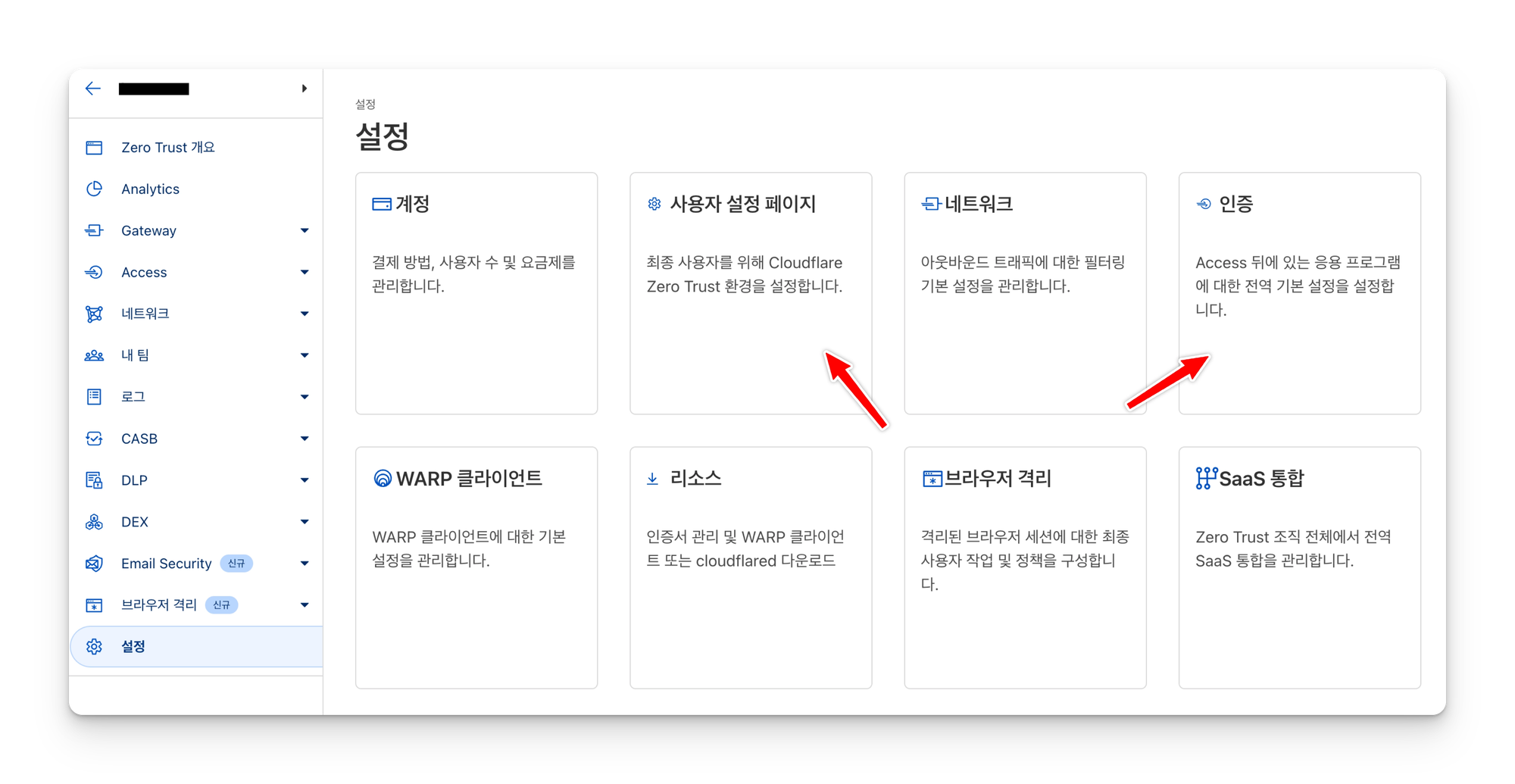Click the 내 팀 people icon
The width and height of the screenshot is (1515, 784).
coord(94,355)
